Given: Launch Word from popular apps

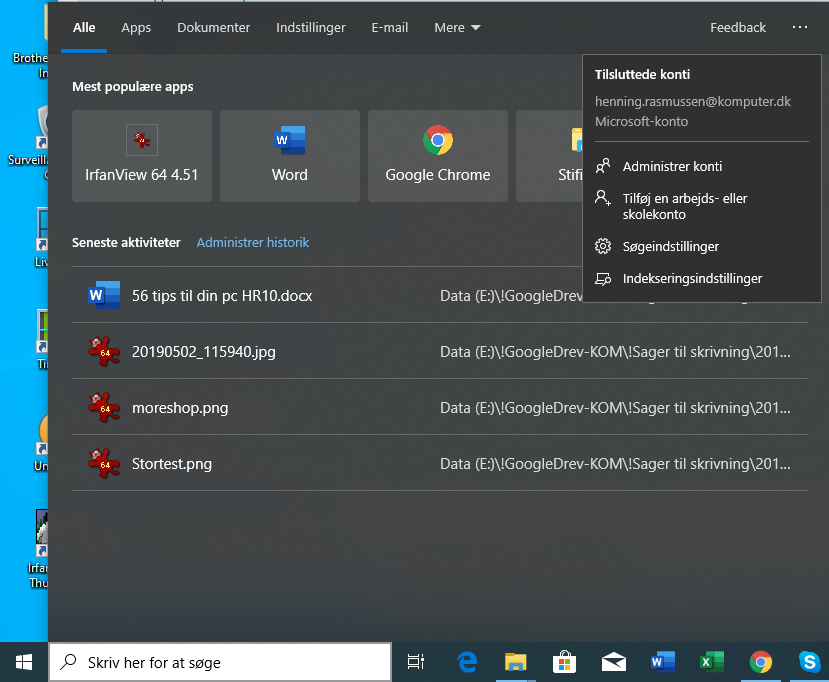Looking at the screenshot, I should pos(289,156).
